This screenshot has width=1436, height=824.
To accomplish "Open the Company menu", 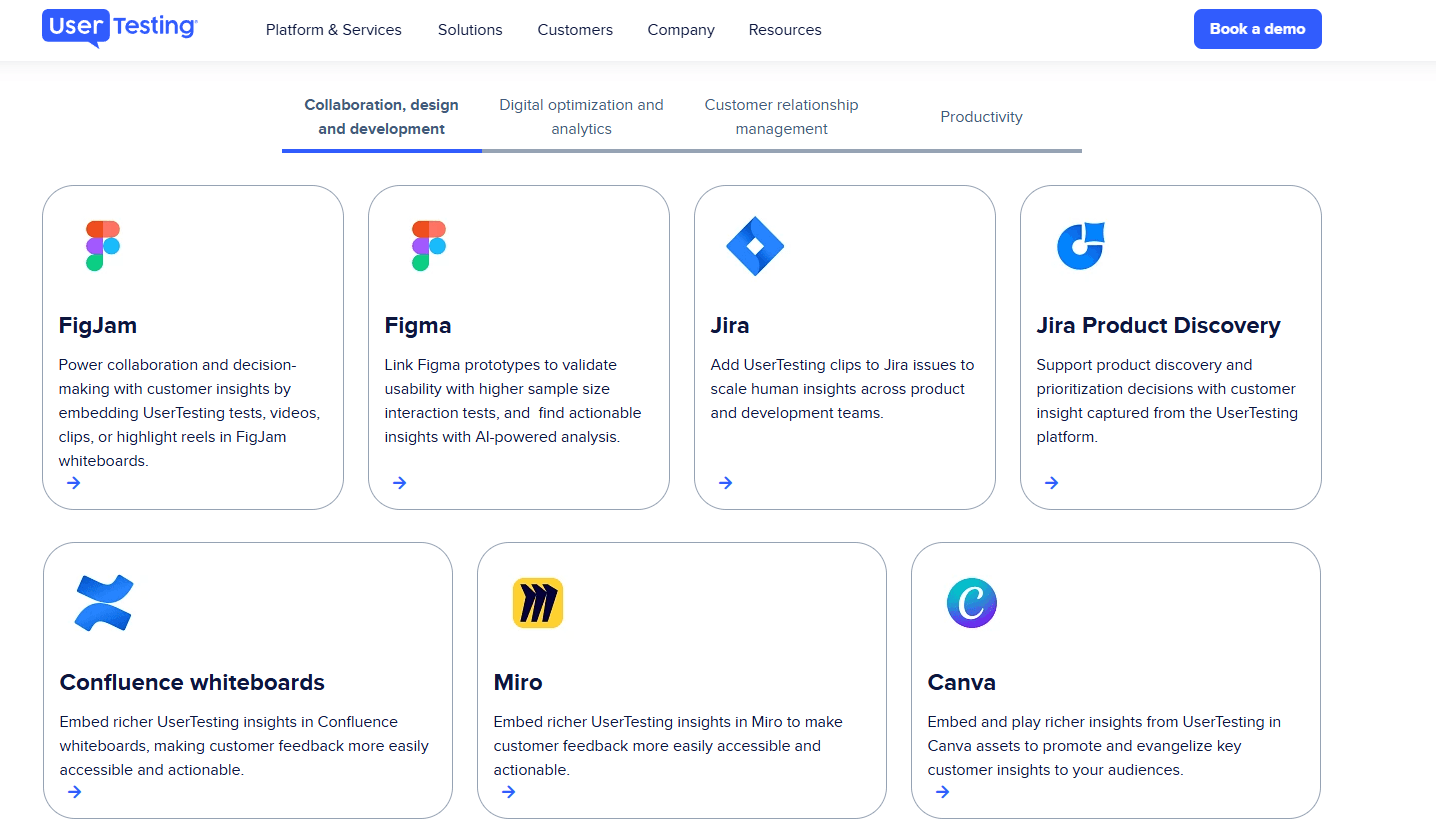I will [681, 30].
